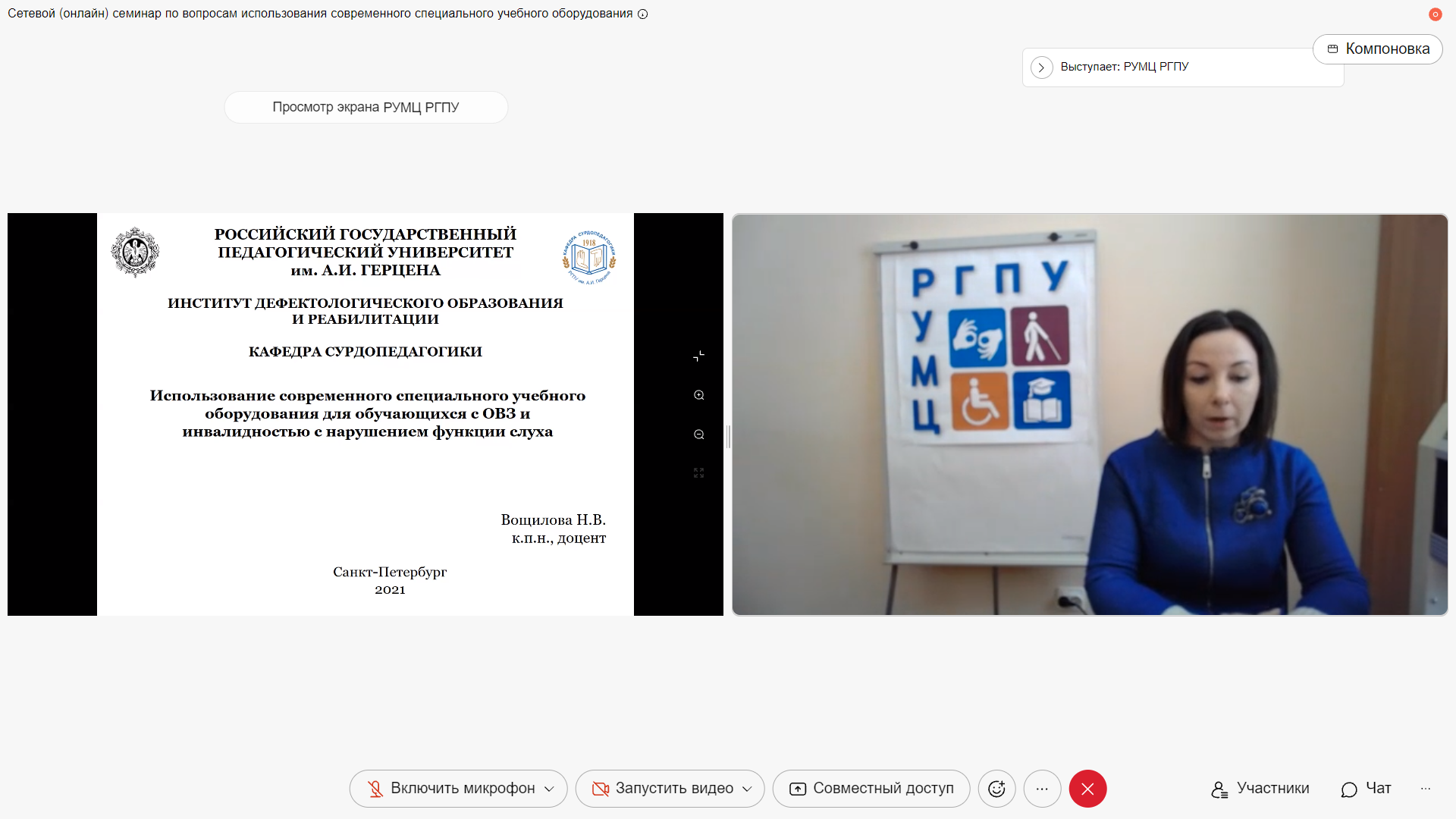
Task: Open the Чат chat panel
Action: [1367, 789]
